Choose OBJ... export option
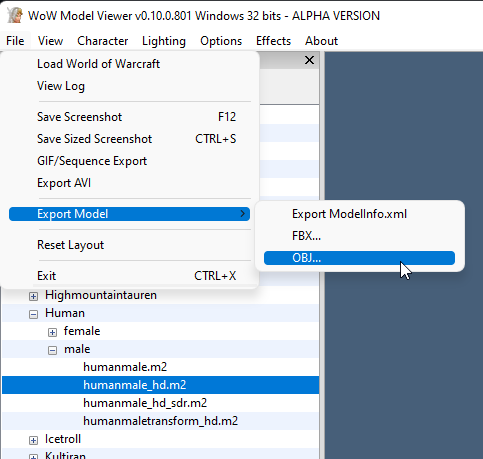The width and height of the screenshot is (483, 459). point(359,258)
